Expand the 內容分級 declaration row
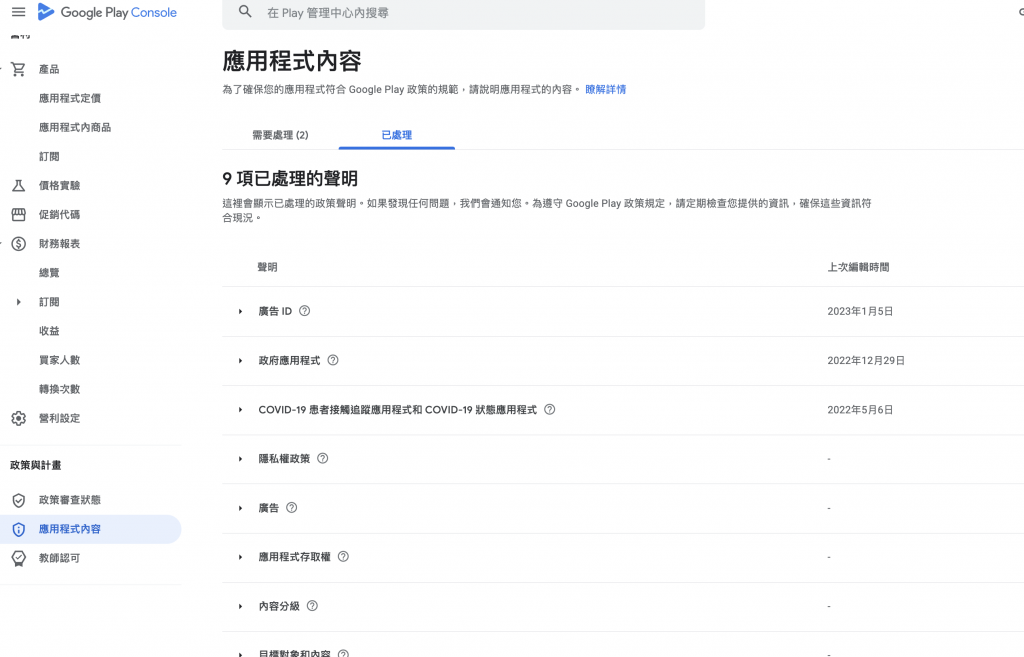Viewport: 1024px width, 657px height. [x=240, y=606]
